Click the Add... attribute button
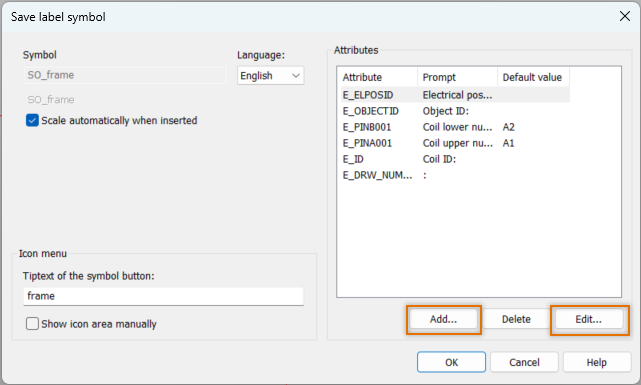This screenshot has height=385, width=641. coord(444,319)
